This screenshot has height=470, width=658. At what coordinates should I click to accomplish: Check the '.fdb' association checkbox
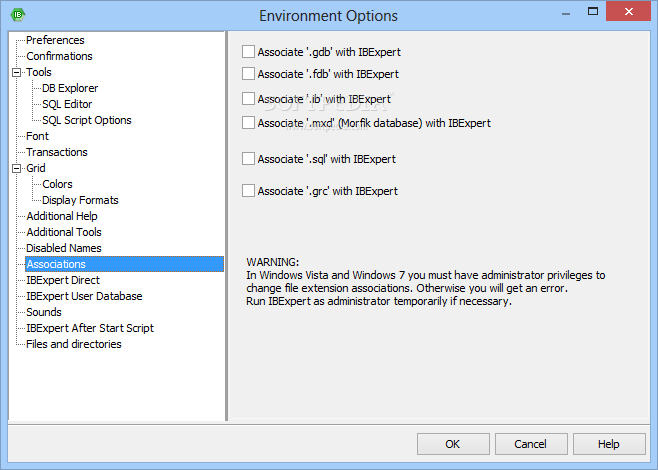tap(249, 74)
